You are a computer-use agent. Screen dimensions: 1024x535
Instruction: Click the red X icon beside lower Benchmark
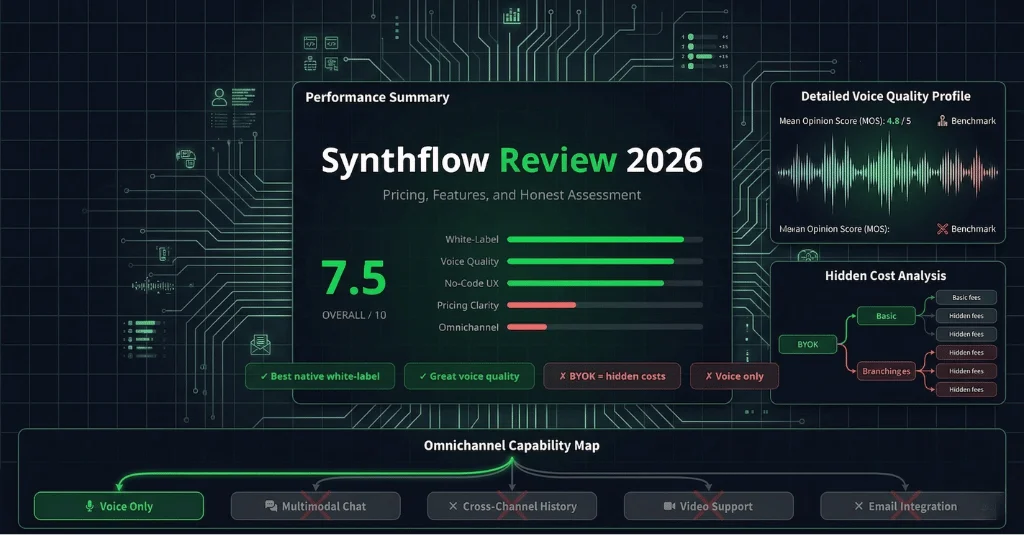pos(942,229)
